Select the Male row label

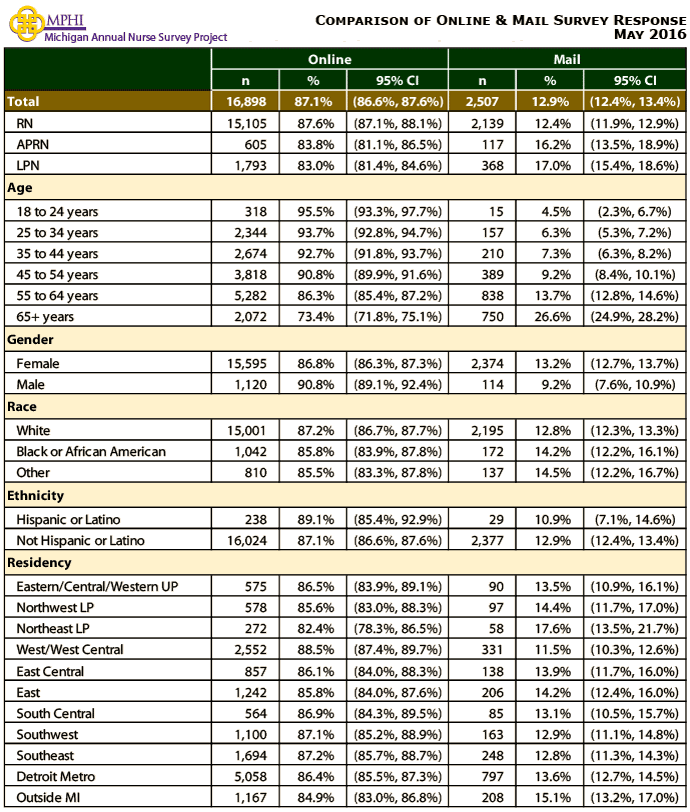click(x=31, y=385)
